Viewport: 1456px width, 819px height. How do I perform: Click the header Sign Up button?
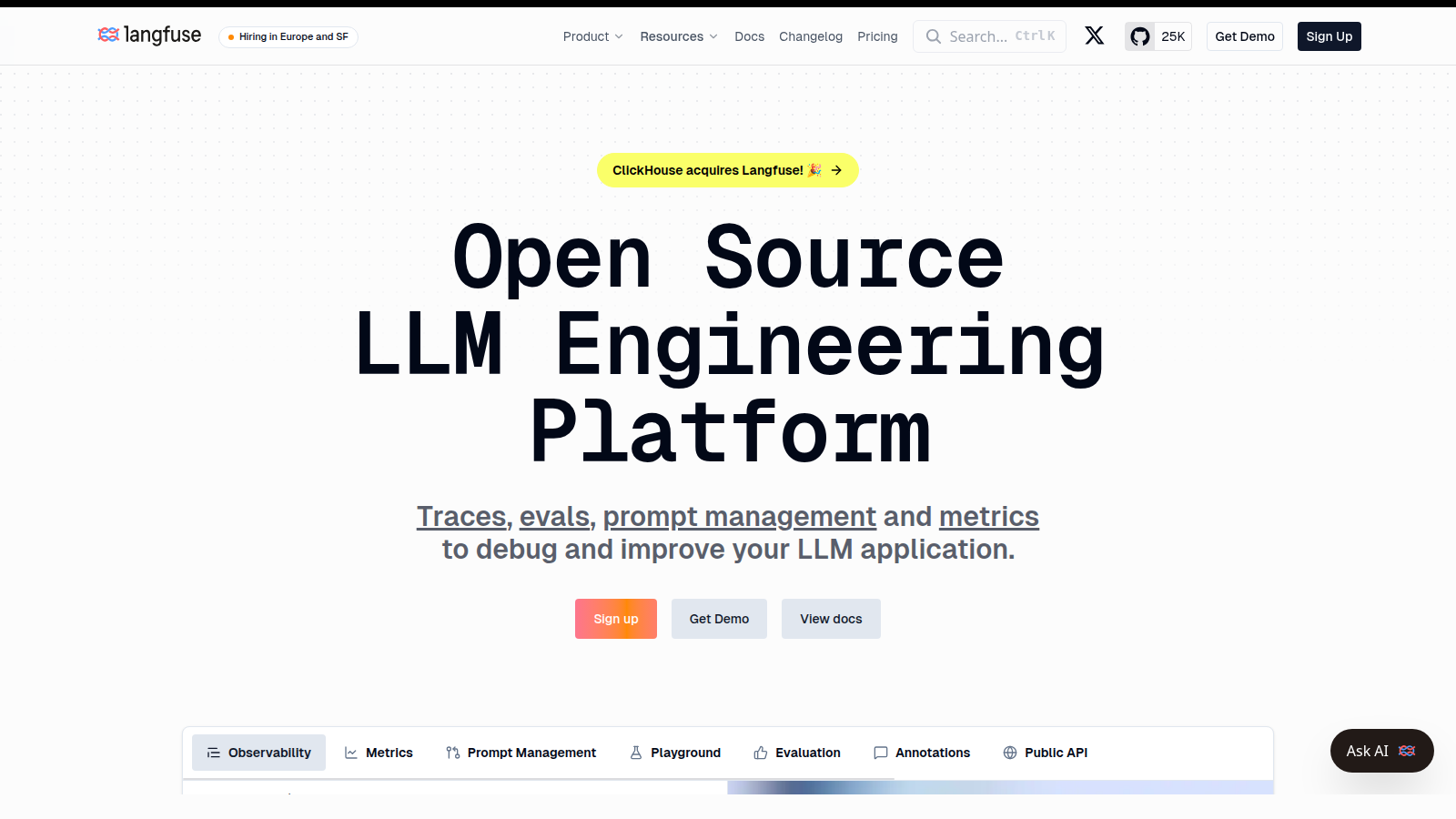pos(1330,36)
